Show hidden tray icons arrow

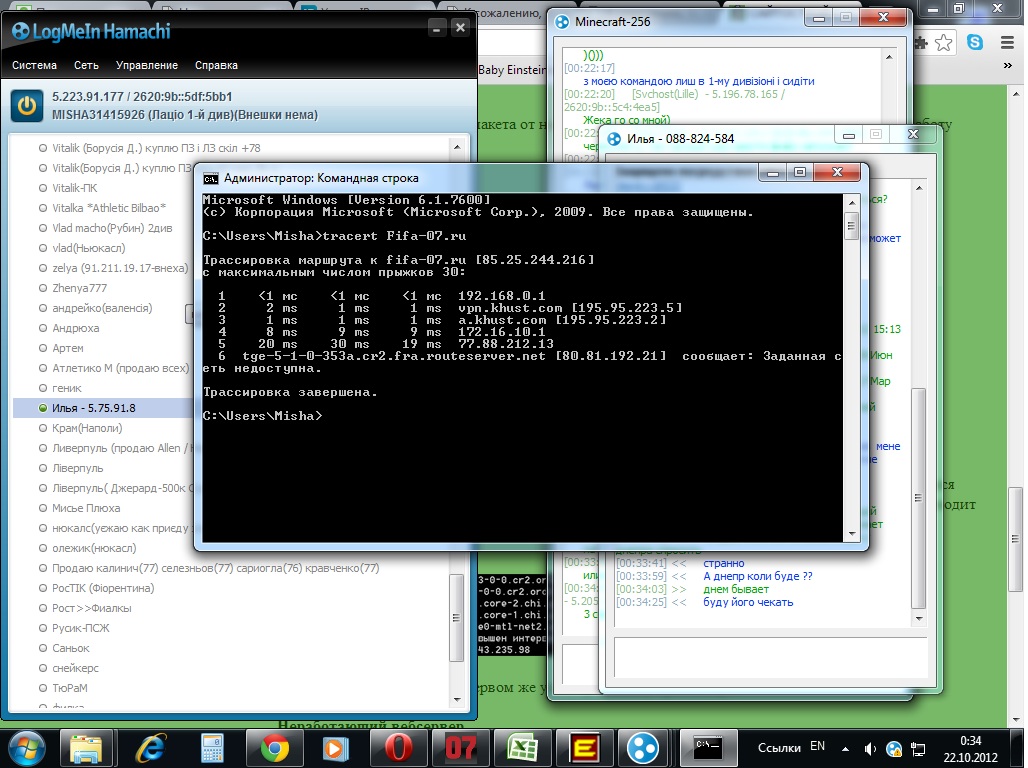(x=846, y=748)
